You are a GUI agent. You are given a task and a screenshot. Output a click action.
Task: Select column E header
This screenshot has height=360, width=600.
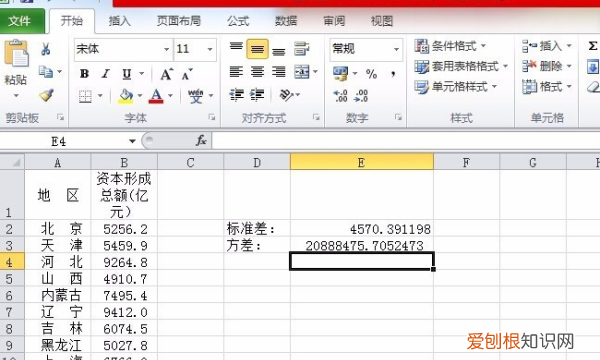362,162
